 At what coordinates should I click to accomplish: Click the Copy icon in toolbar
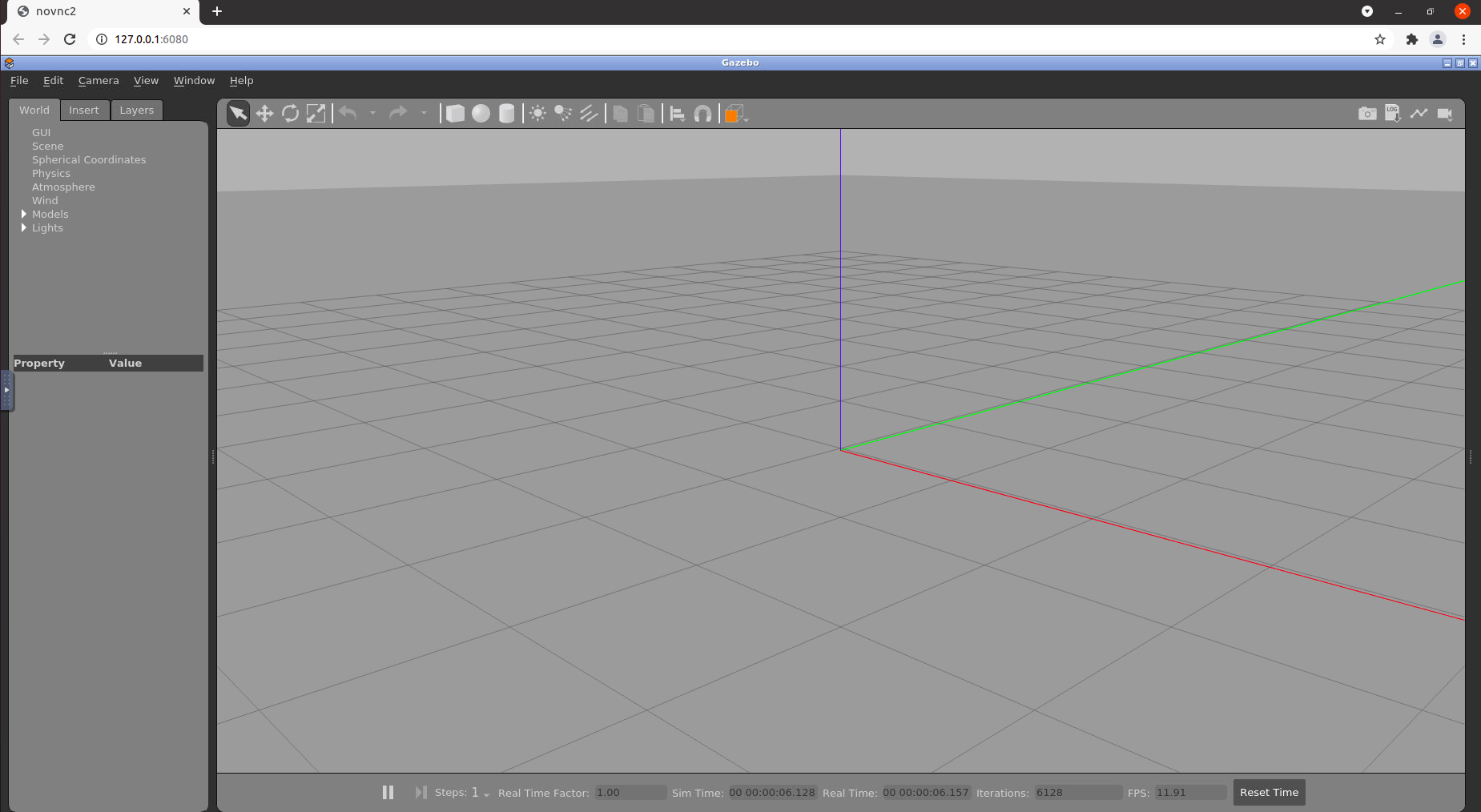point(620,114)
